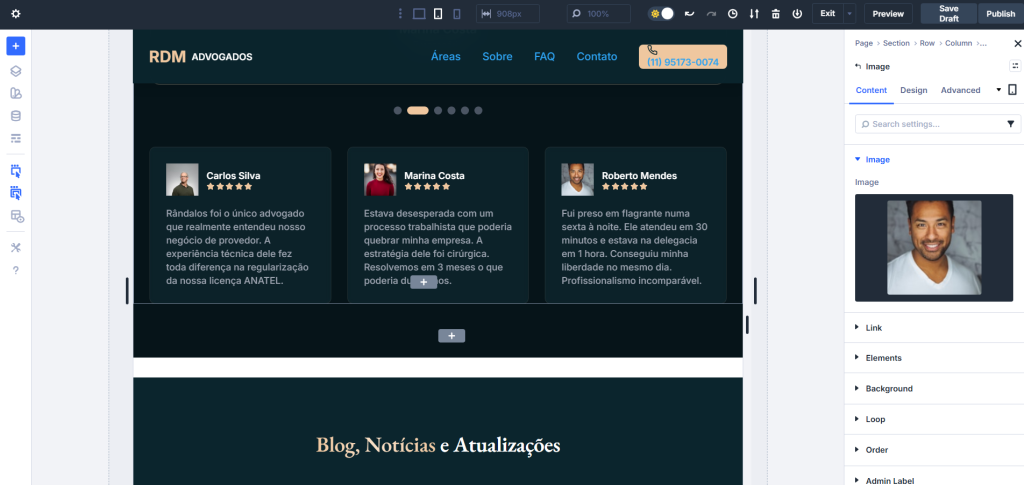This screenshot has width=1024, height=485.
Task: Open the layout view eye icon
Action: (x=16, y=215)
